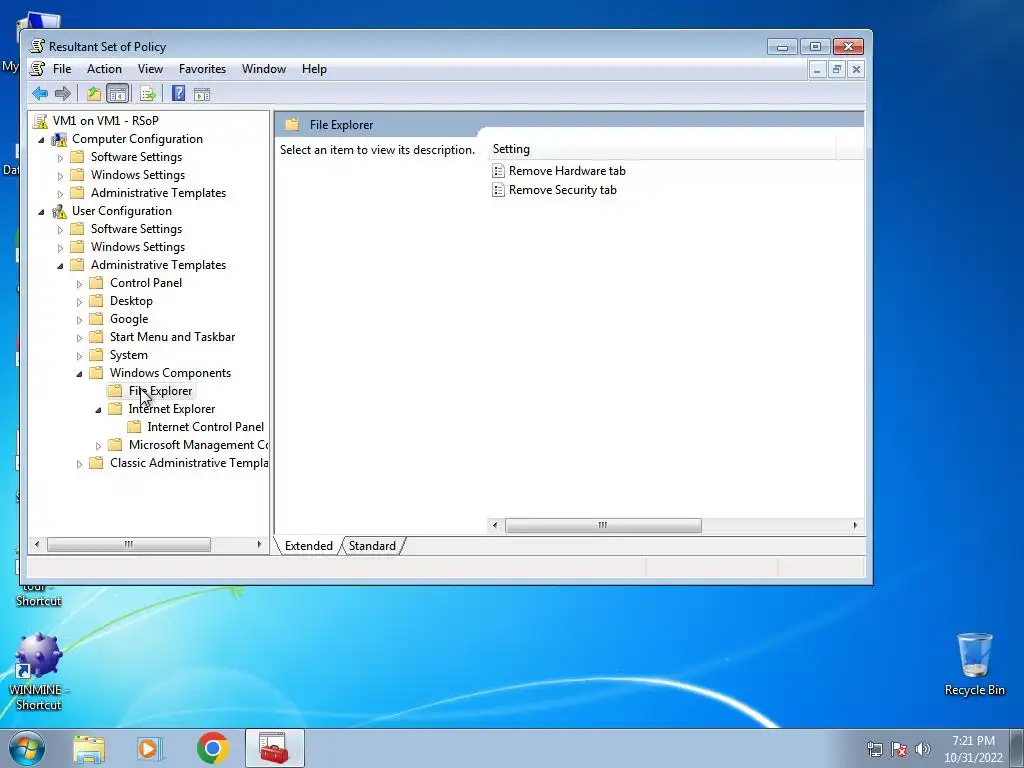
Task: Open Windows Media Player from taskbar
Action: 150,748
